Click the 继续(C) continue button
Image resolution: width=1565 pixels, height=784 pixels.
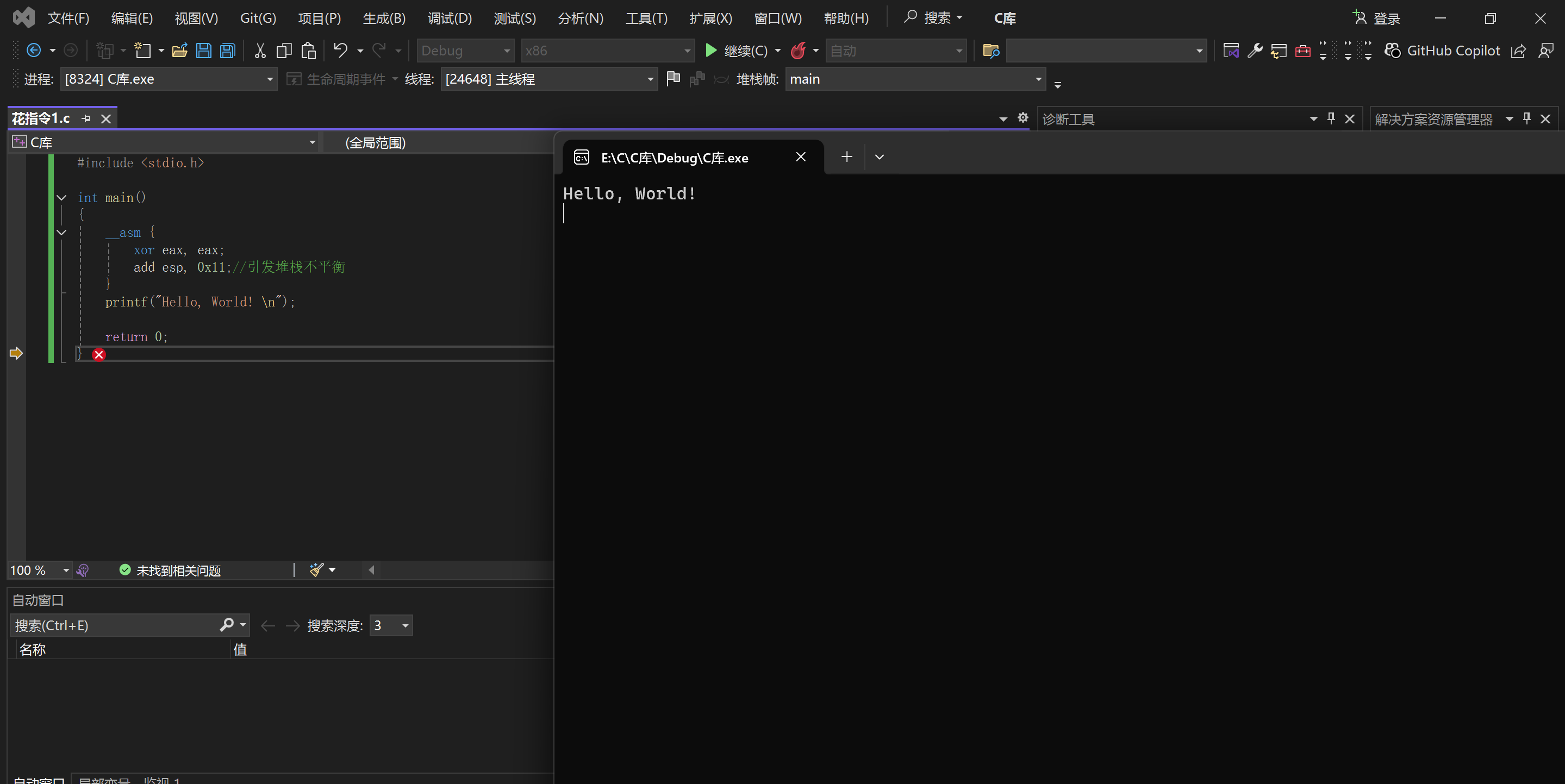coord(735,51)
